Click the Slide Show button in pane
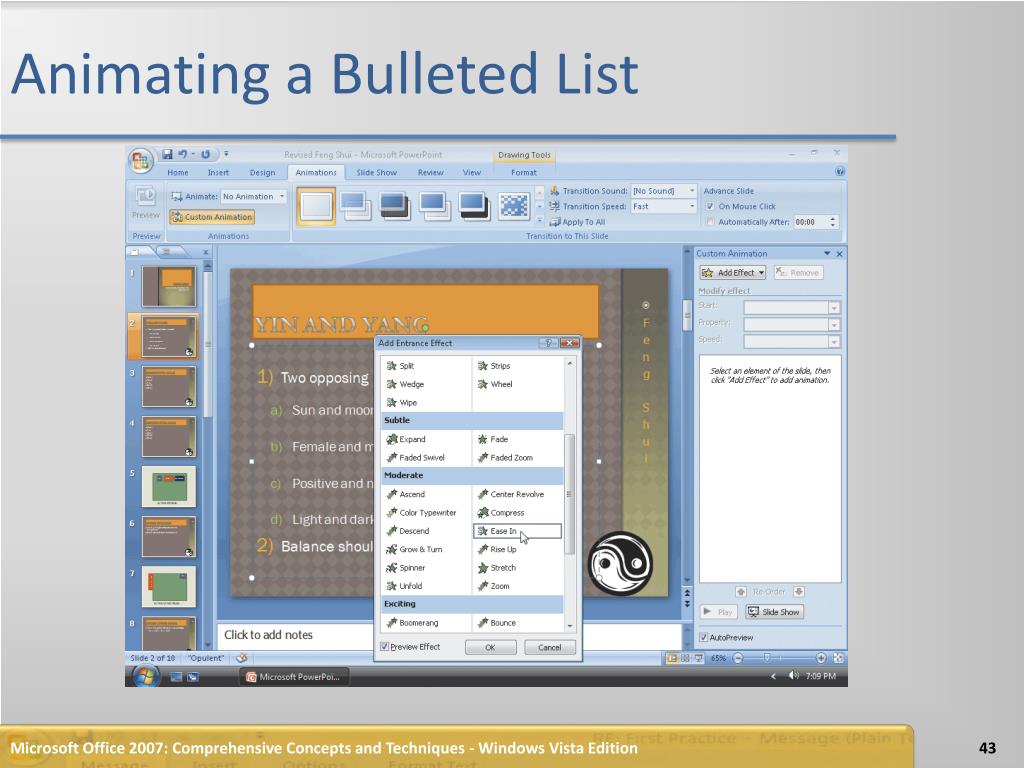1024x768 pixels. pyautogui.click(x=775, y=612)
